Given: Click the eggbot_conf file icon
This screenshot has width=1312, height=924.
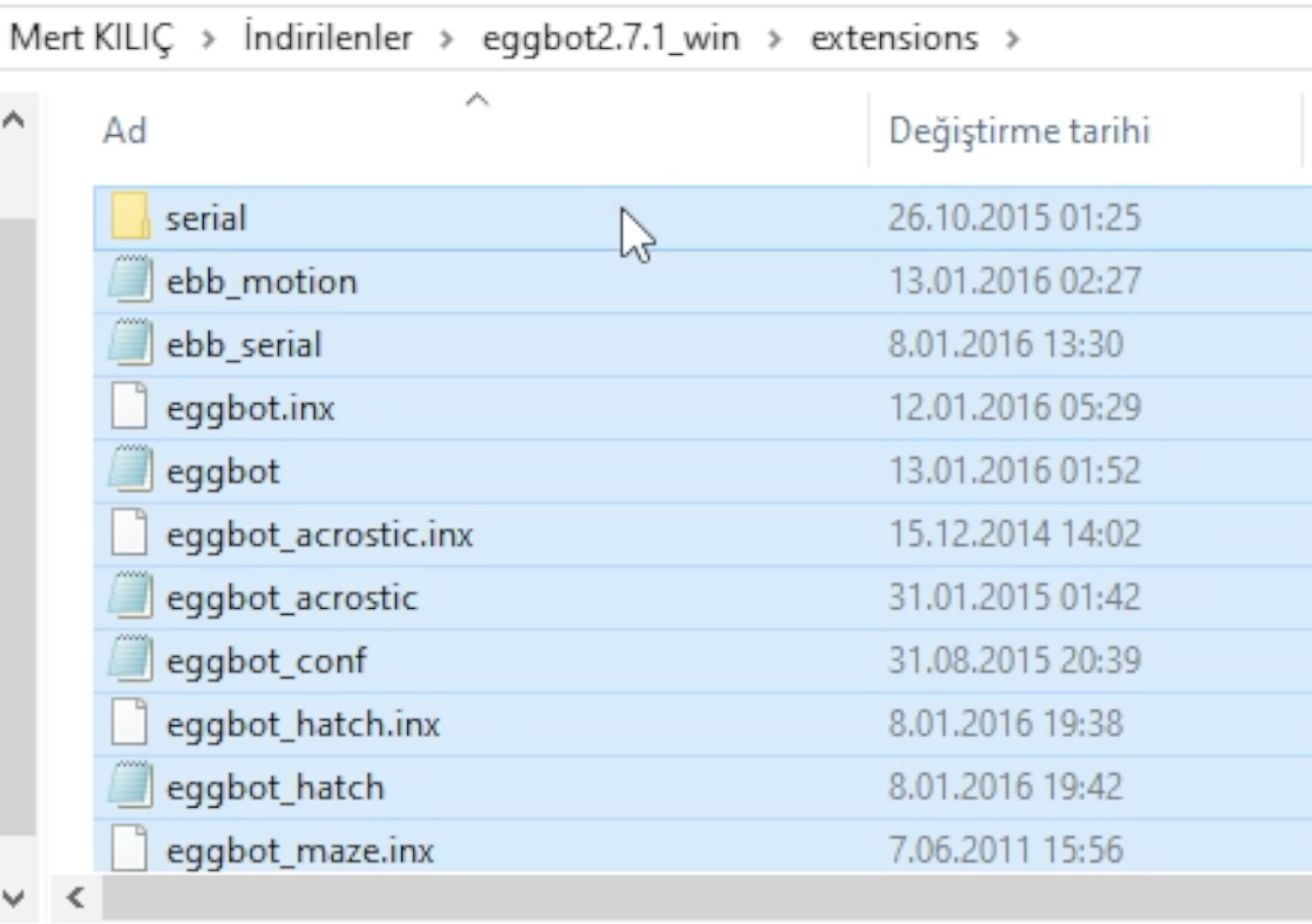Looking at the screenshot, I should (130, 661).
